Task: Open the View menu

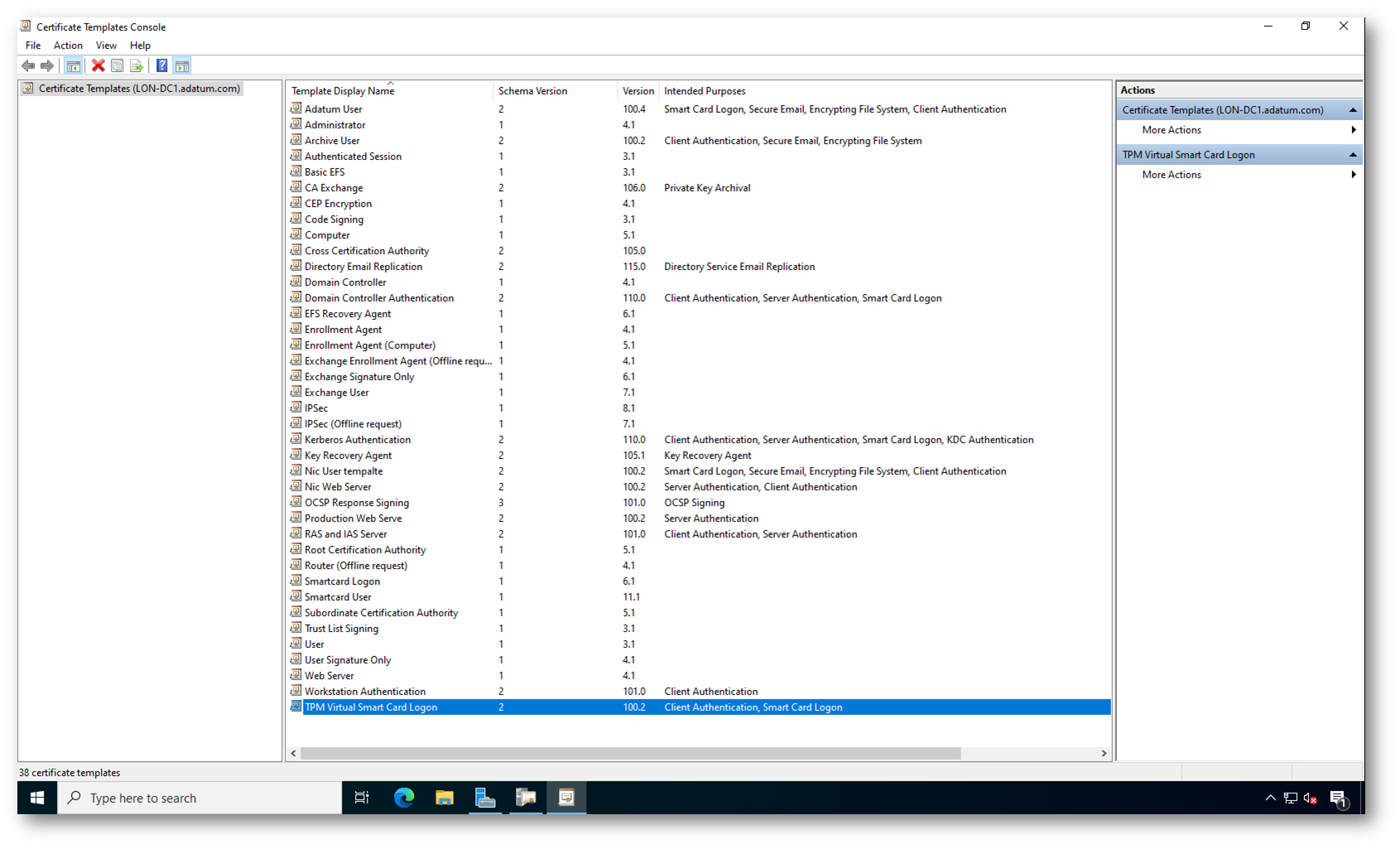Action: coord(106,46)
